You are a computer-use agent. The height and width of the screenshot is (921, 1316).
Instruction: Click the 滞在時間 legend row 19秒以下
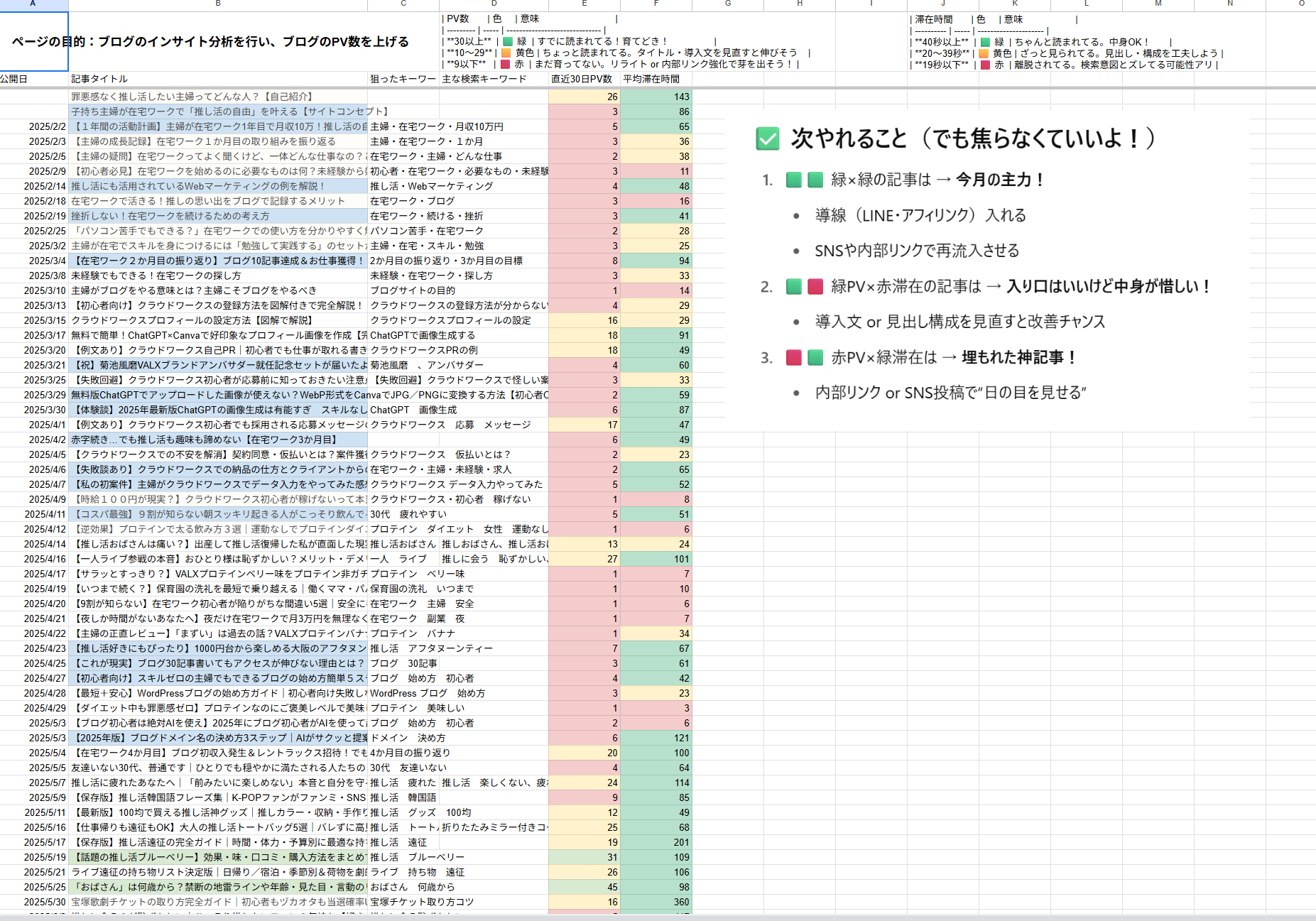(x=1064, y=65)
